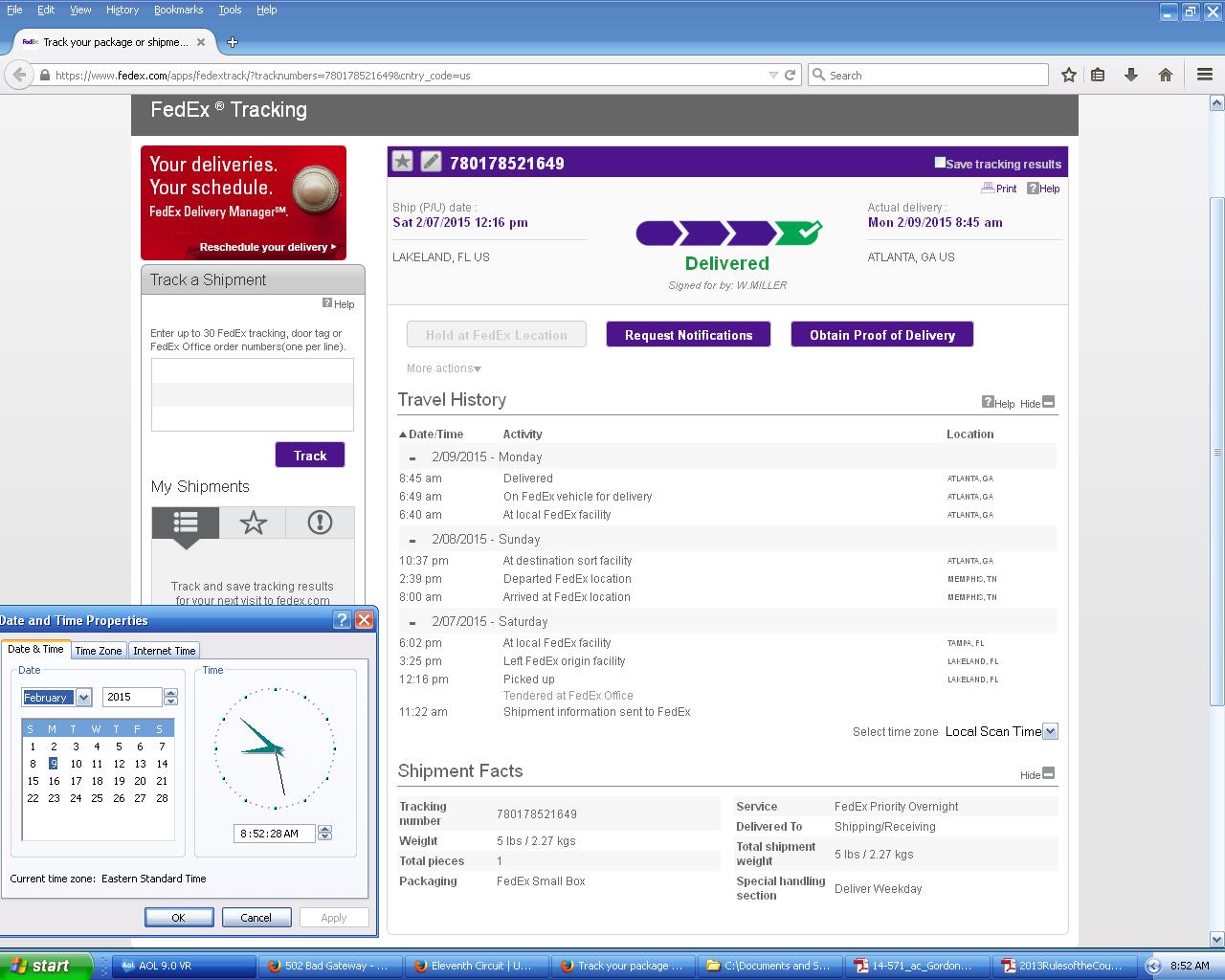Check Save tracking results checkbox
The width and height of the screenshot is (1225, 980).
tap(940, 163)
